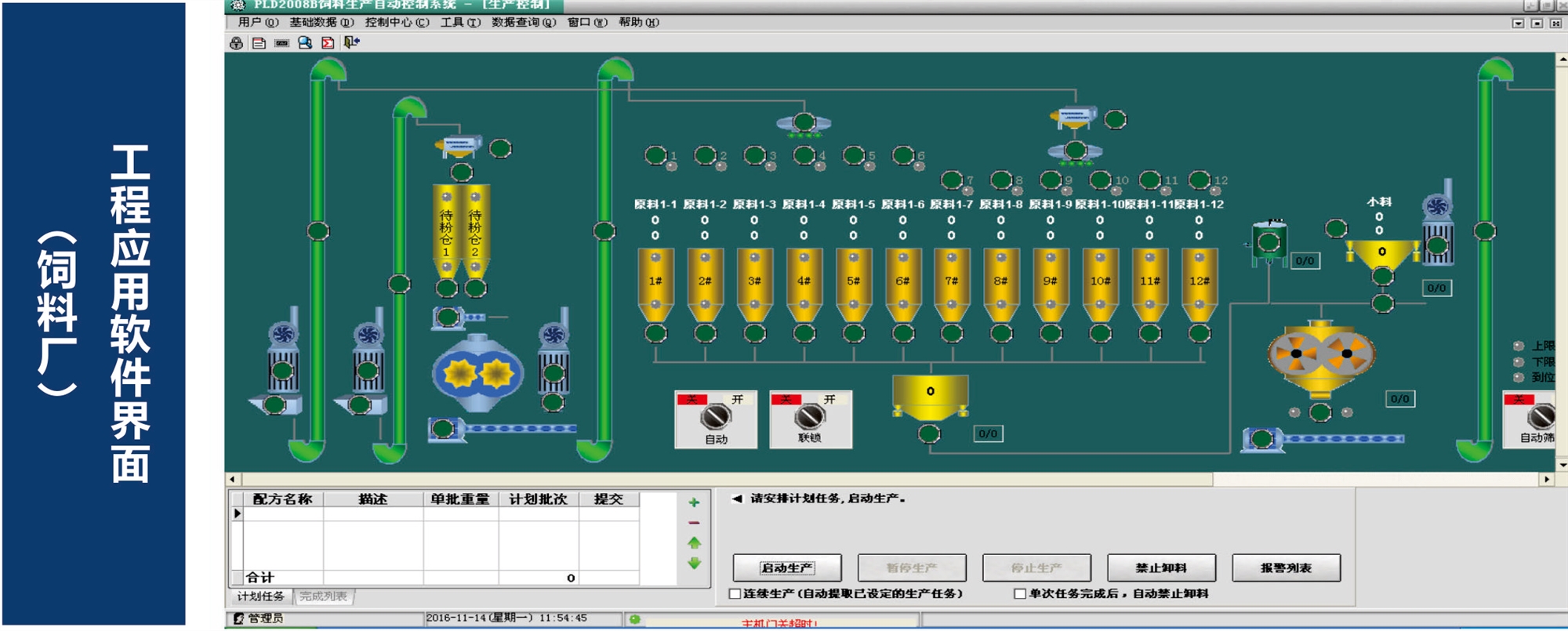This screenshot has height=631, width=1568.
Task: Open the 数据查询(Q) menu
Action: pyautogui.click(x=523, y=23)
